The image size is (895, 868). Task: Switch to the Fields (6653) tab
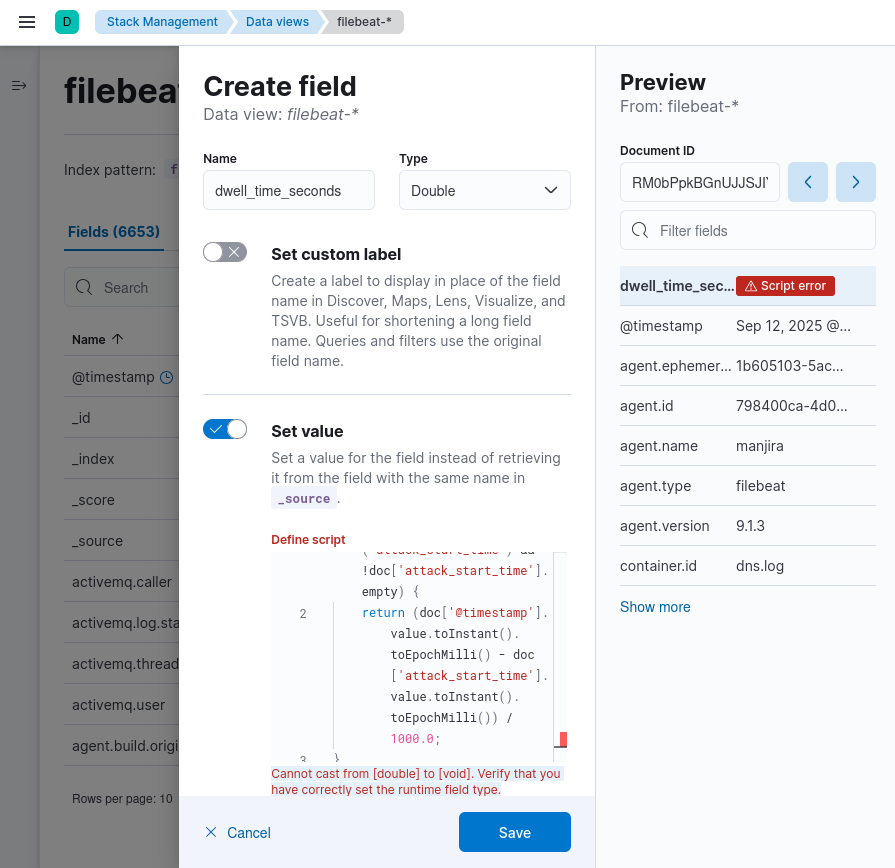coord(114,232)
